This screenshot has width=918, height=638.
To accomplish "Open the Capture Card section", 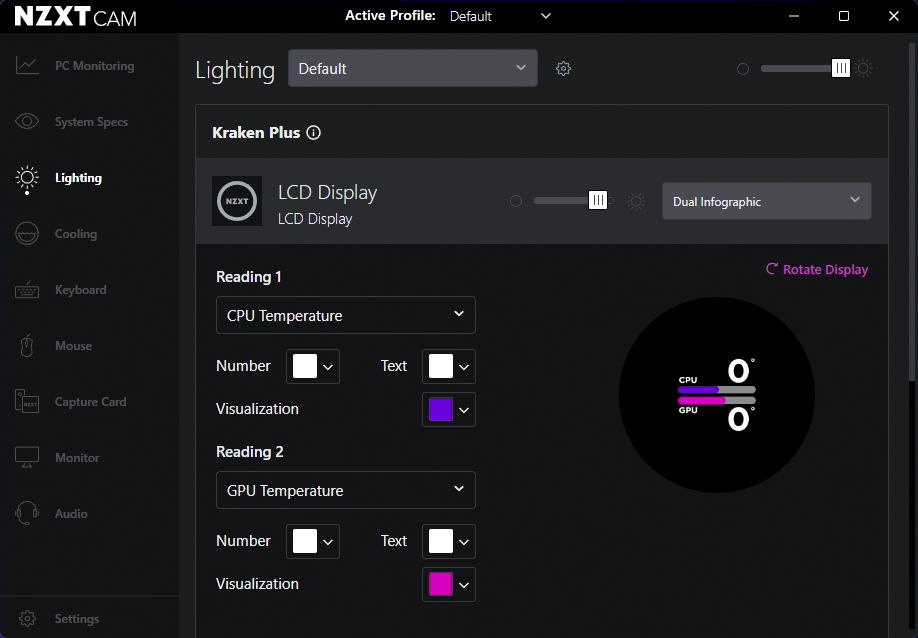I will 90,401.
